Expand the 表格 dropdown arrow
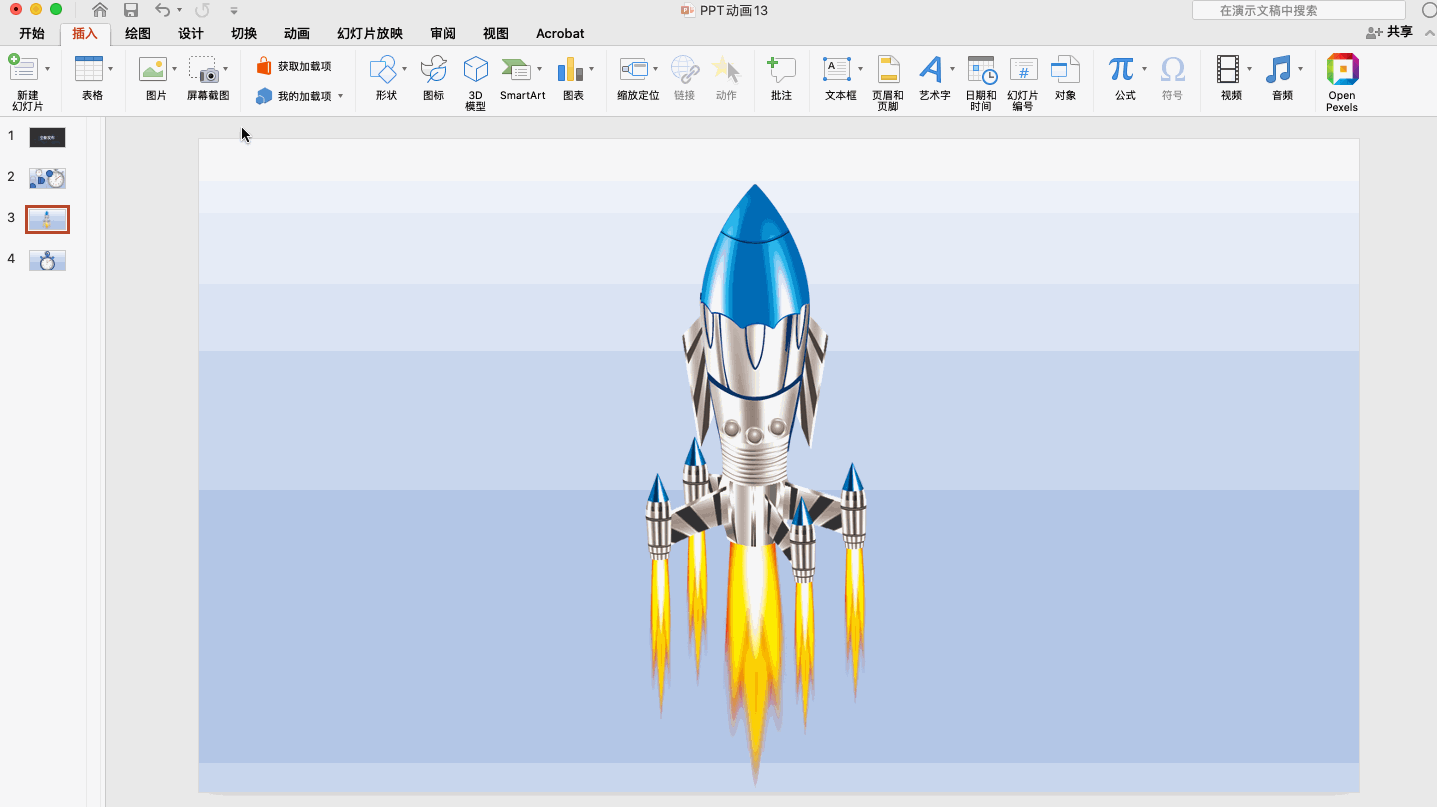This screenshot has width=1437, height=807. (x=110, y=69)
